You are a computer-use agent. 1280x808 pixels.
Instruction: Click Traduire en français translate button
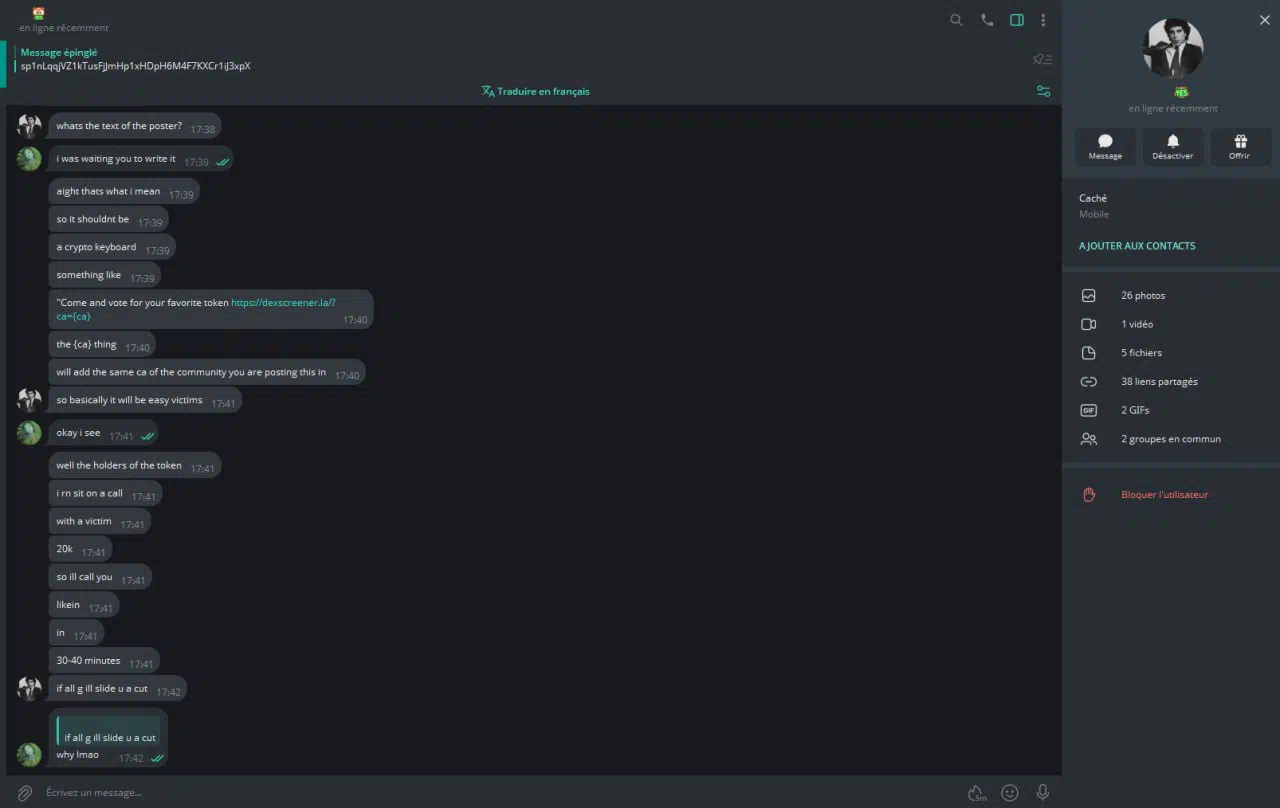536,91
